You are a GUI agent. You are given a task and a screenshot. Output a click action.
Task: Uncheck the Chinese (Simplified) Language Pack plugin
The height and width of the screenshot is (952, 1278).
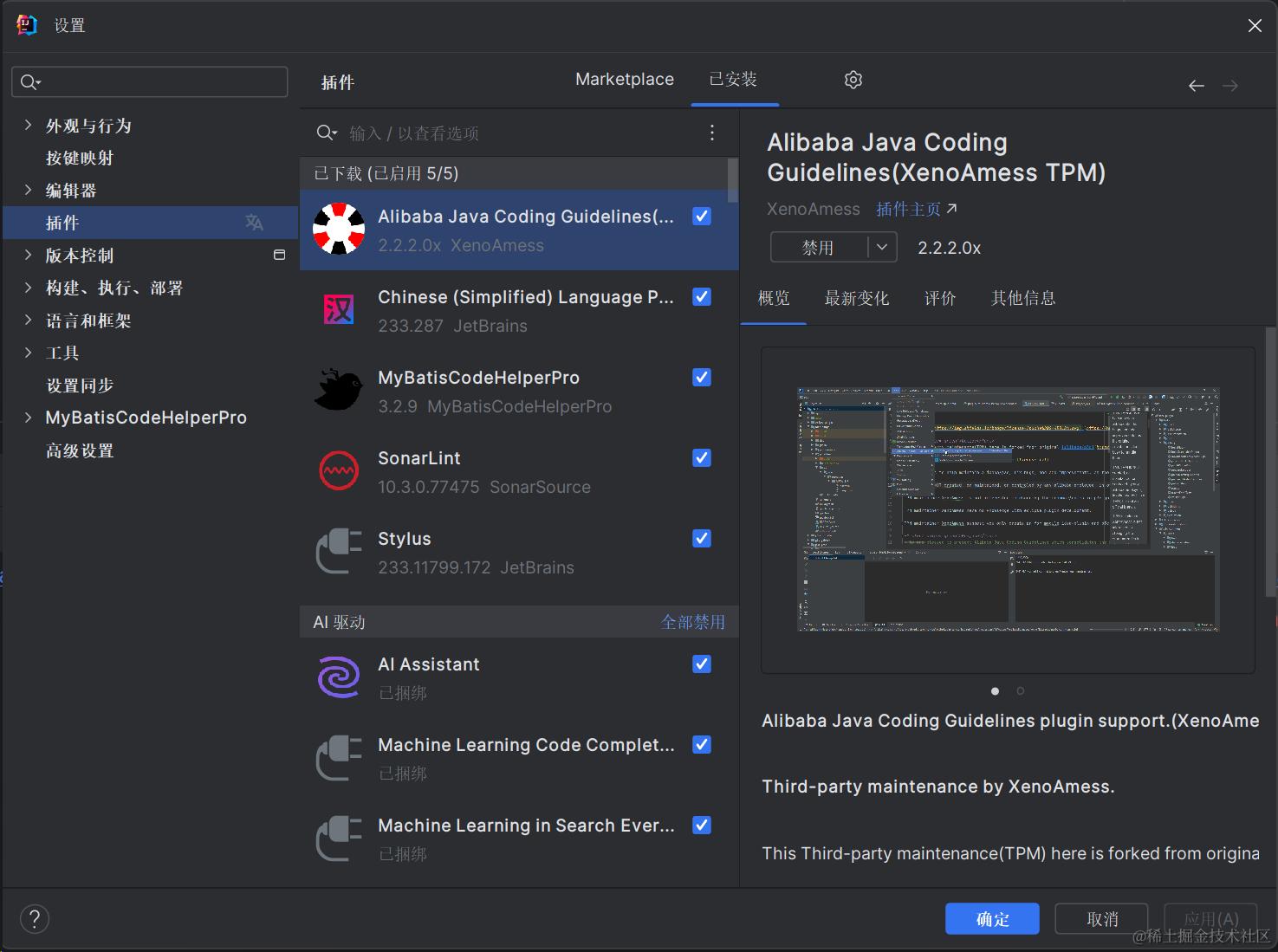click(x=702, y=297)
